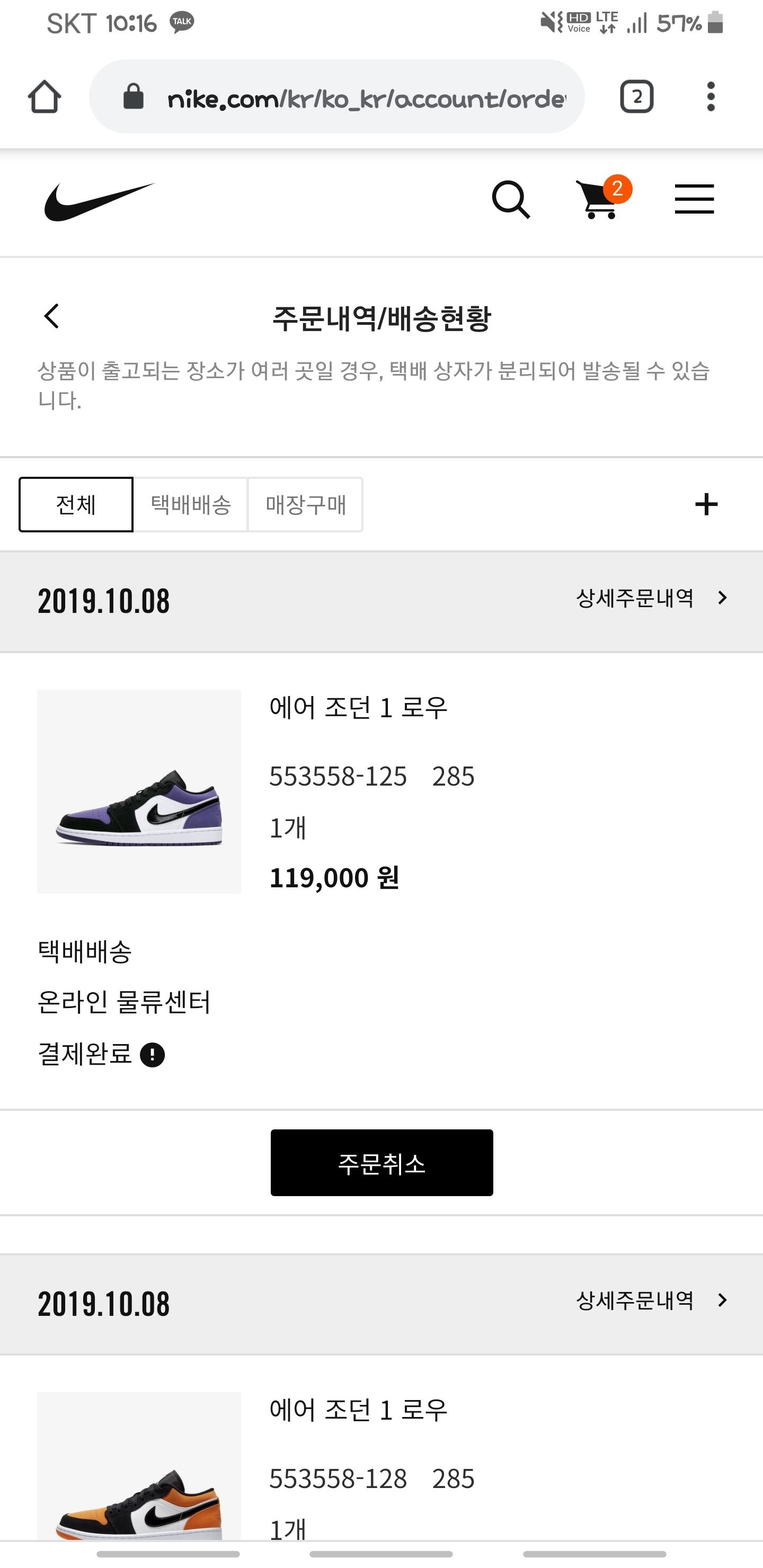Open the search magnifier icon
The width and height of the screenshot is (763, 1568).
pos(511,200)
